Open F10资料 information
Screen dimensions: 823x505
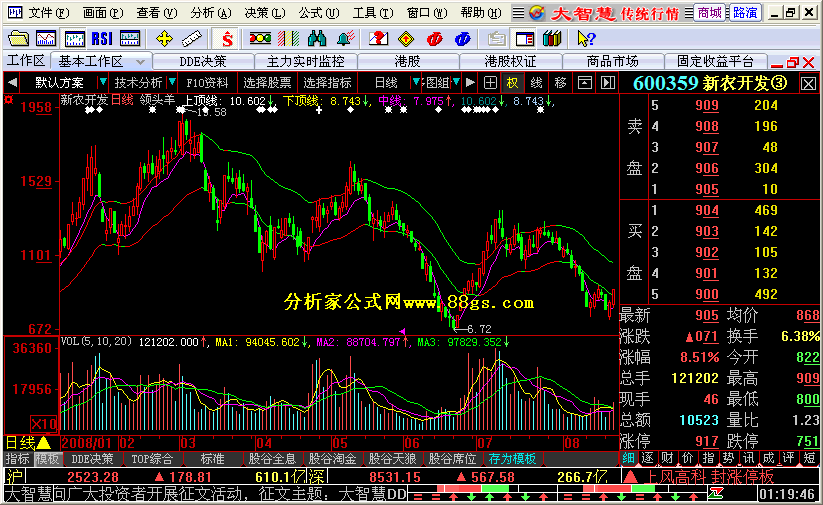pos(207,82)
